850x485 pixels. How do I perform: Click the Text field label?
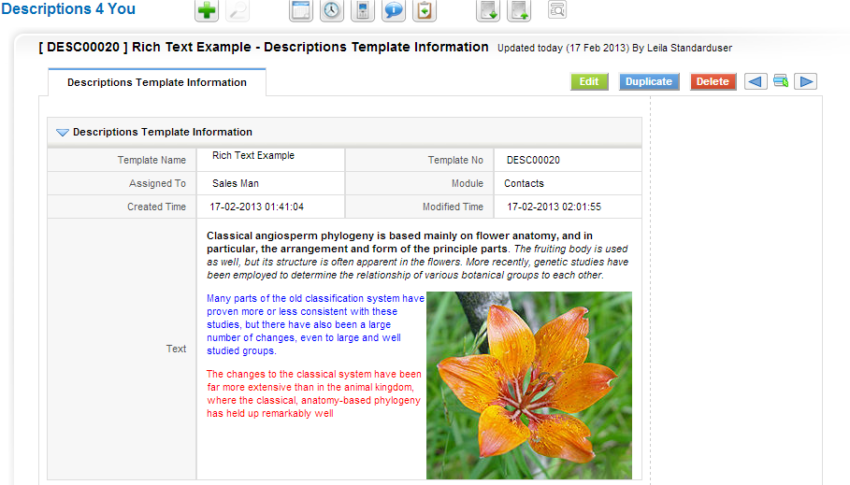point(176,349)
